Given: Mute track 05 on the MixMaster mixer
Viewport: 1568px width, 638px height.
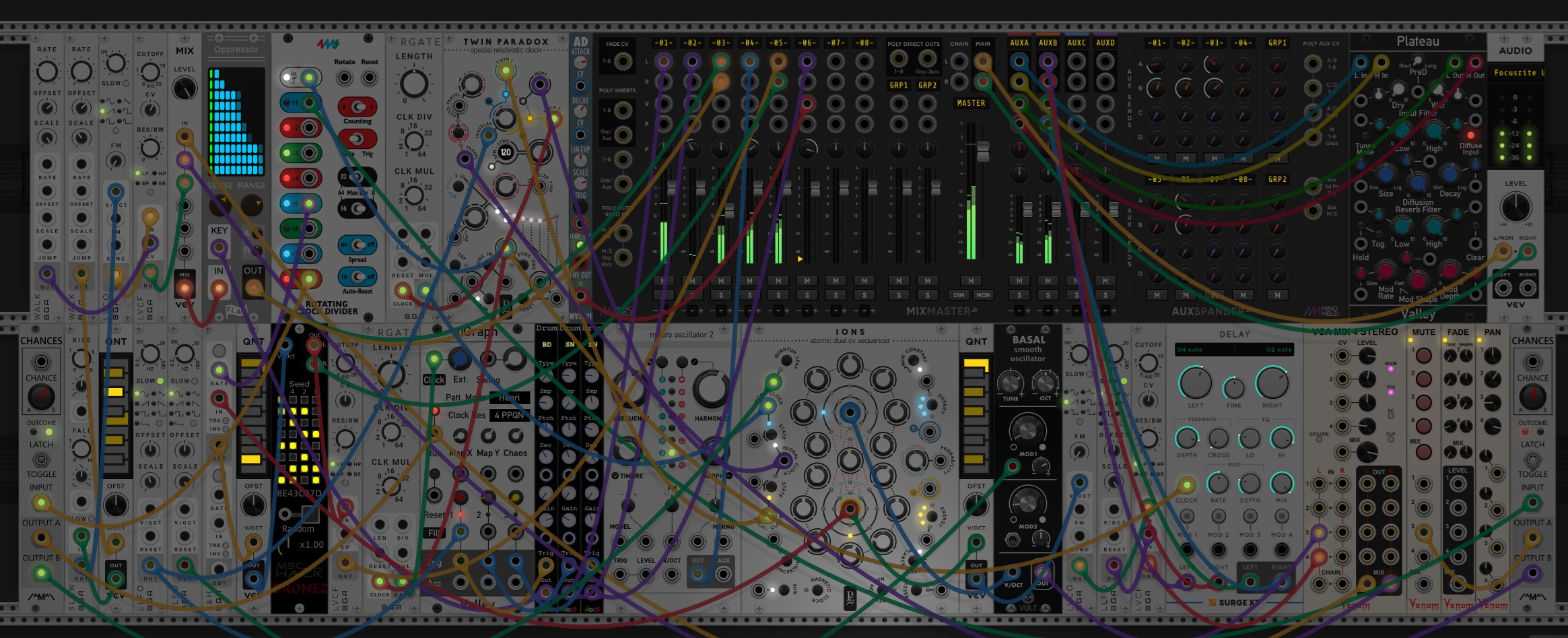Looking at the screenshot, I should click(778, 281).
